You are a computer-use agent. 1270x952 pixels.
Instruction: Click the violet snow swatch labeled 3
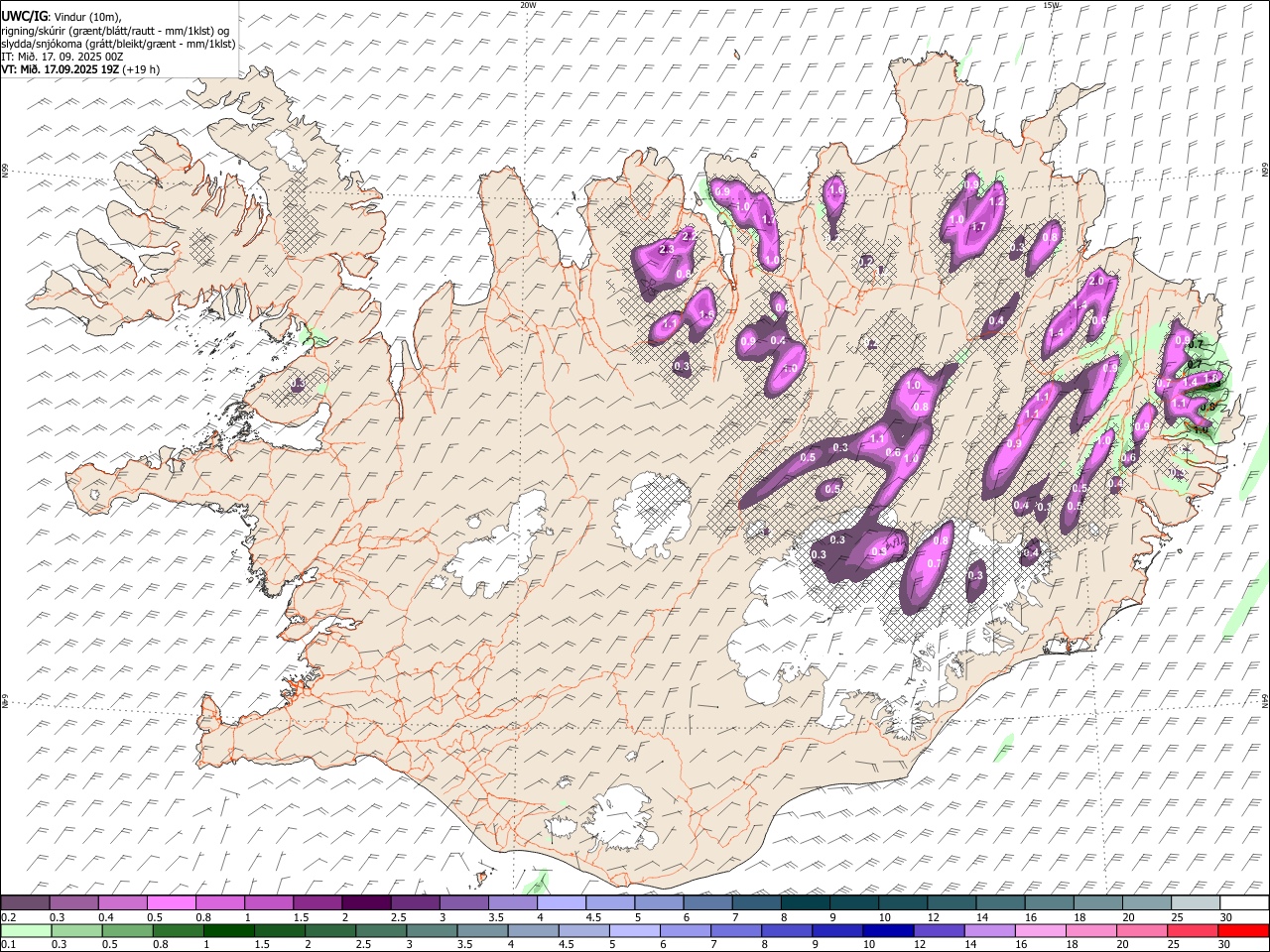(464, 902)
